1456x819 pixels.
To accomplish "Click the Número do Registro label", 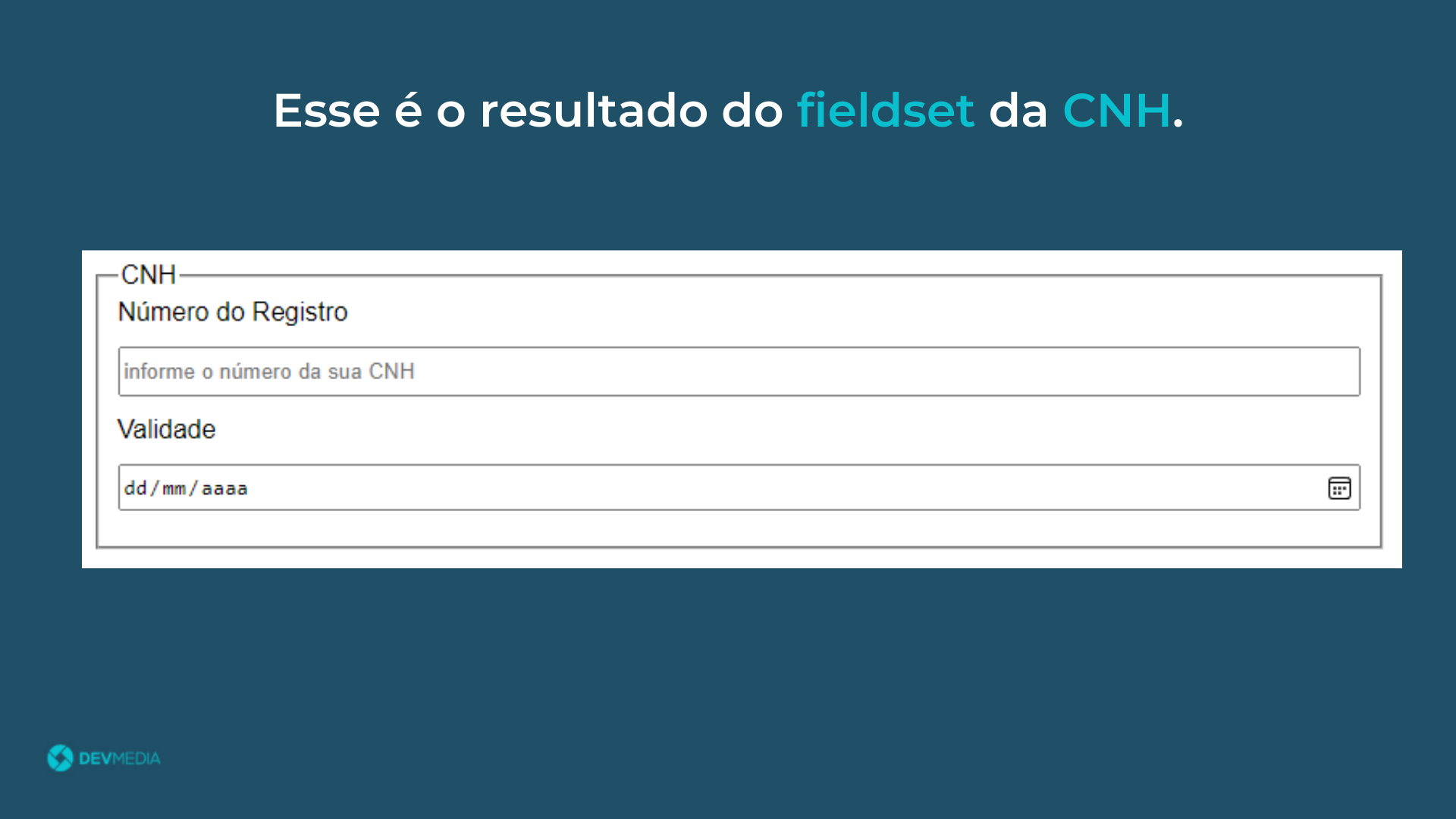I will tap(233, 312).
